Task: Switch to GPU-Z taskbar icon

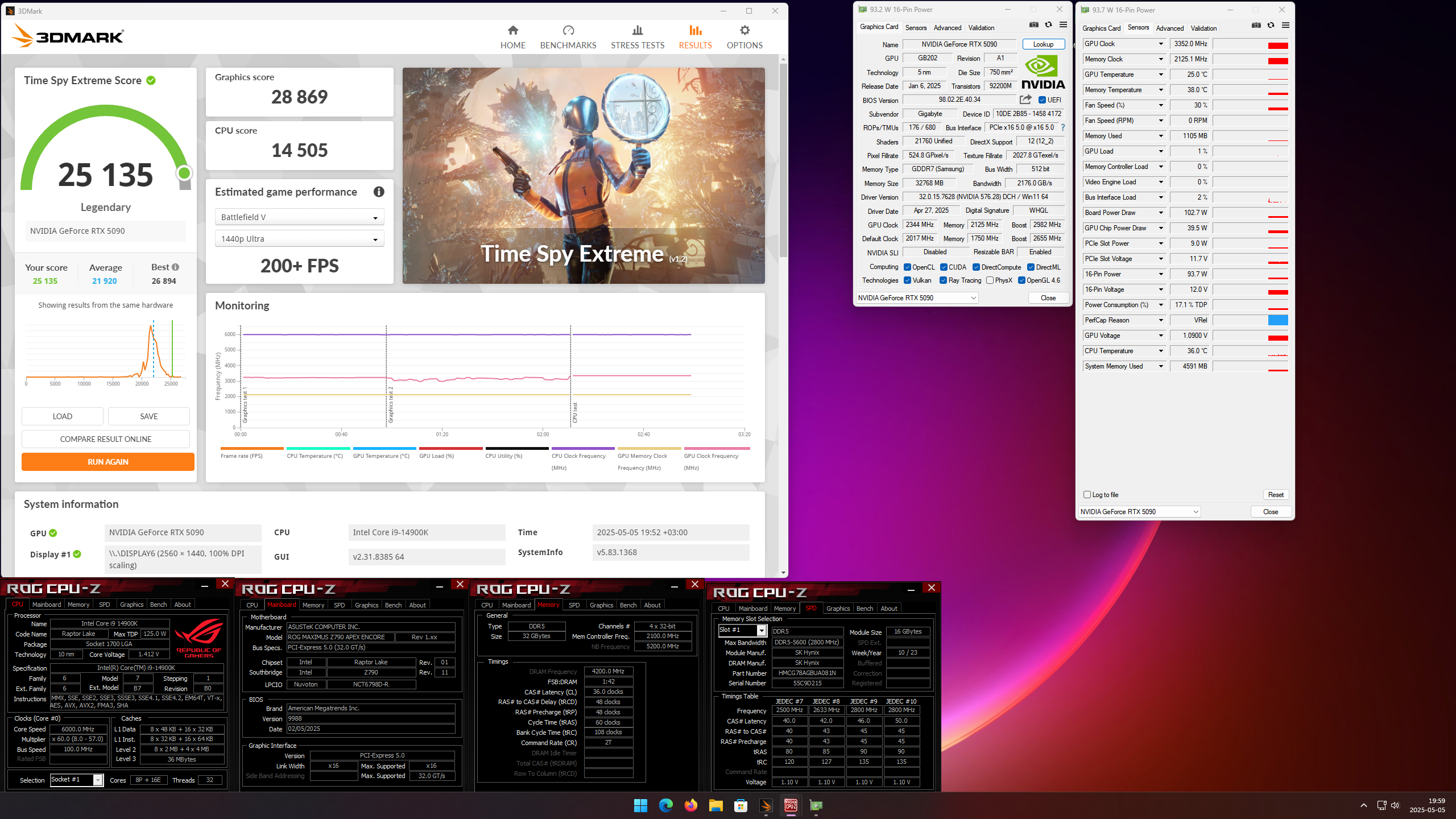Action: tap(816, 805)
